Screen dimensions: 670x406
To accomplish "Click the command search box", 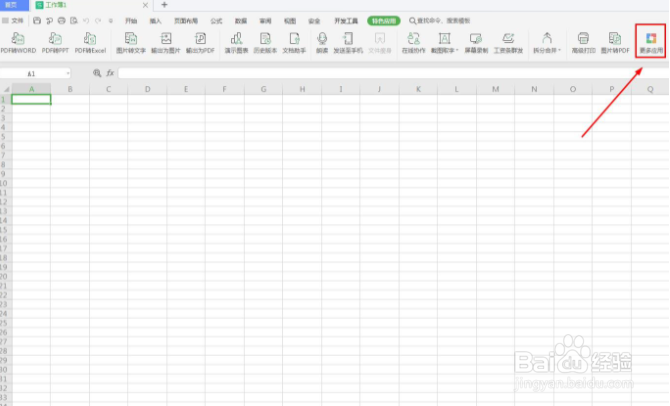I will click(x=440, y=21).
